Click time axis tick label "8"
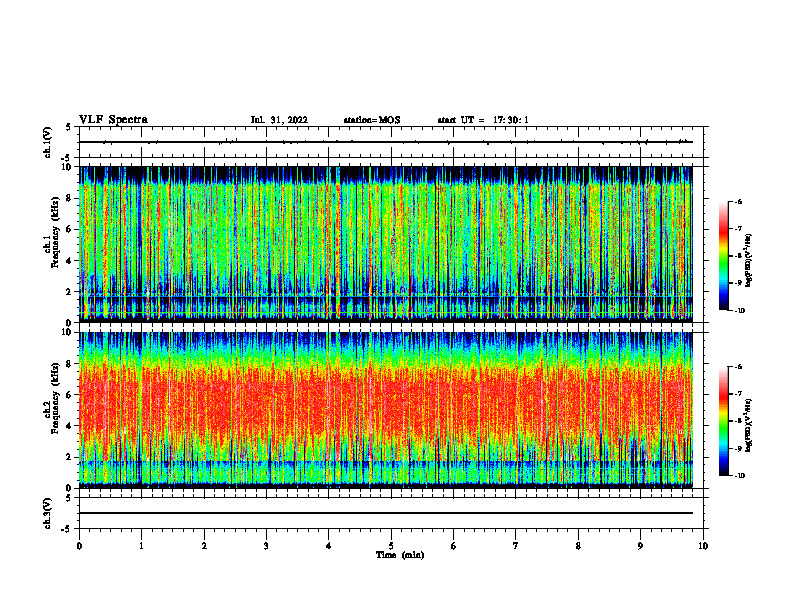This screenshot has width=792, height=612. point(578,546)
